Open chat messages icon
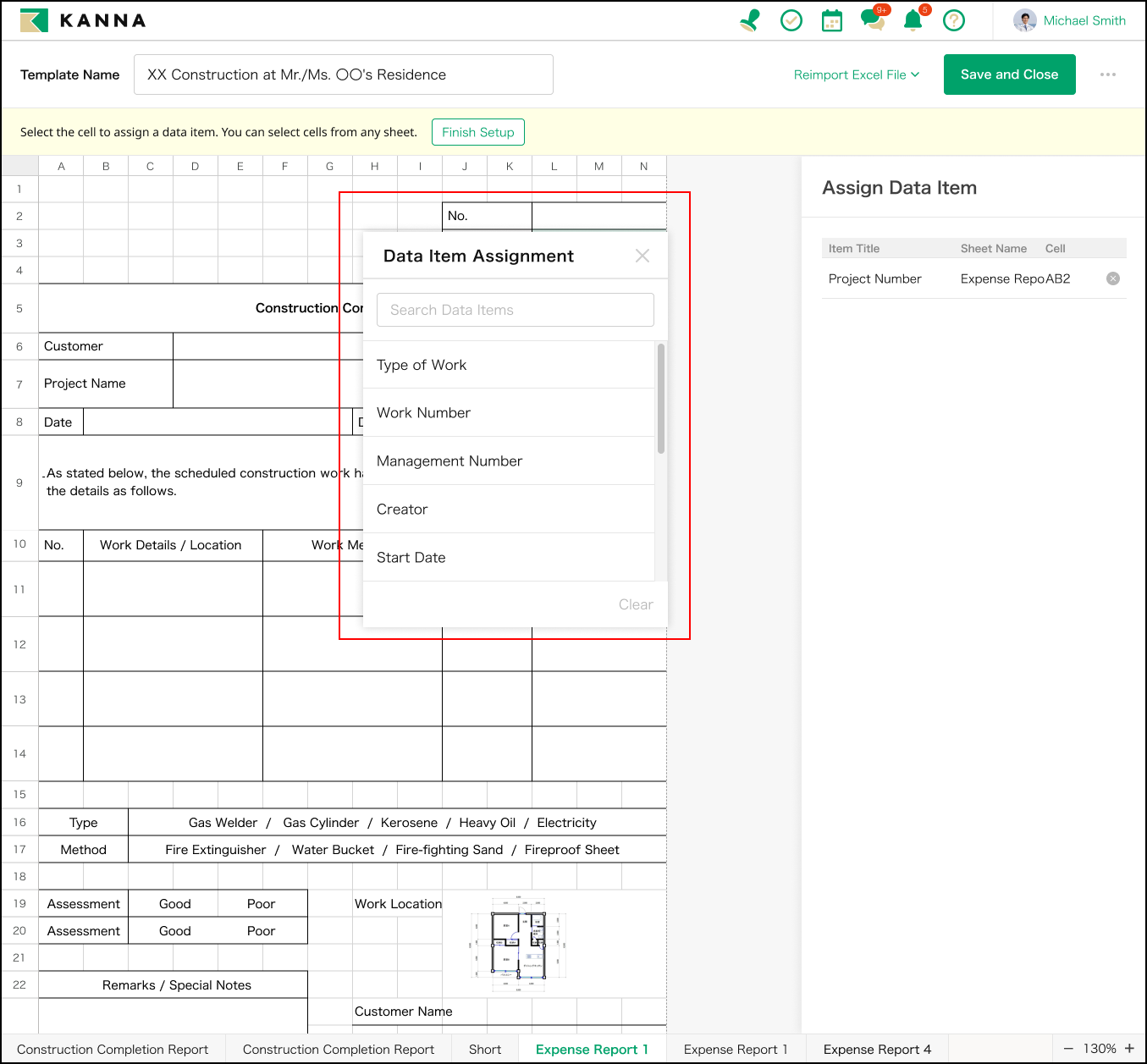Screen dimensions: 1147x1064 click(x=872, y=20)
